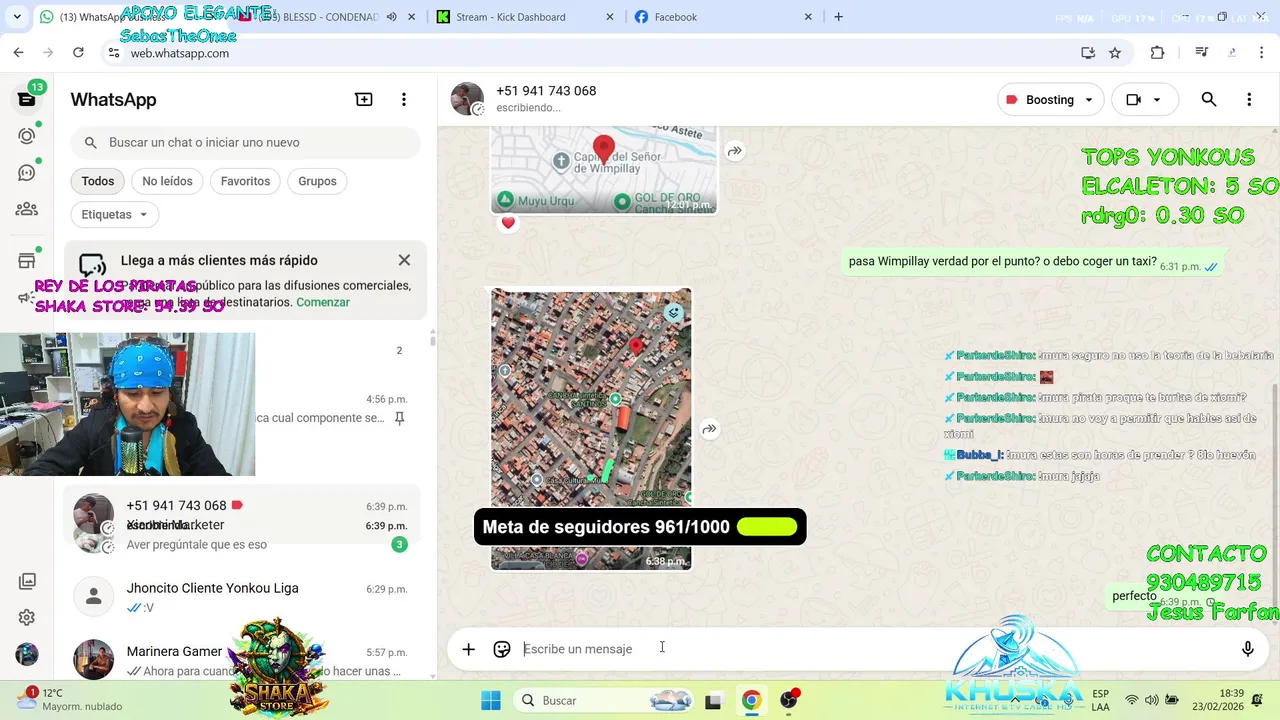The image size is (1280, 720).
Task: Click the install app icon in address bar
Action: click(x=1088, y=53)
